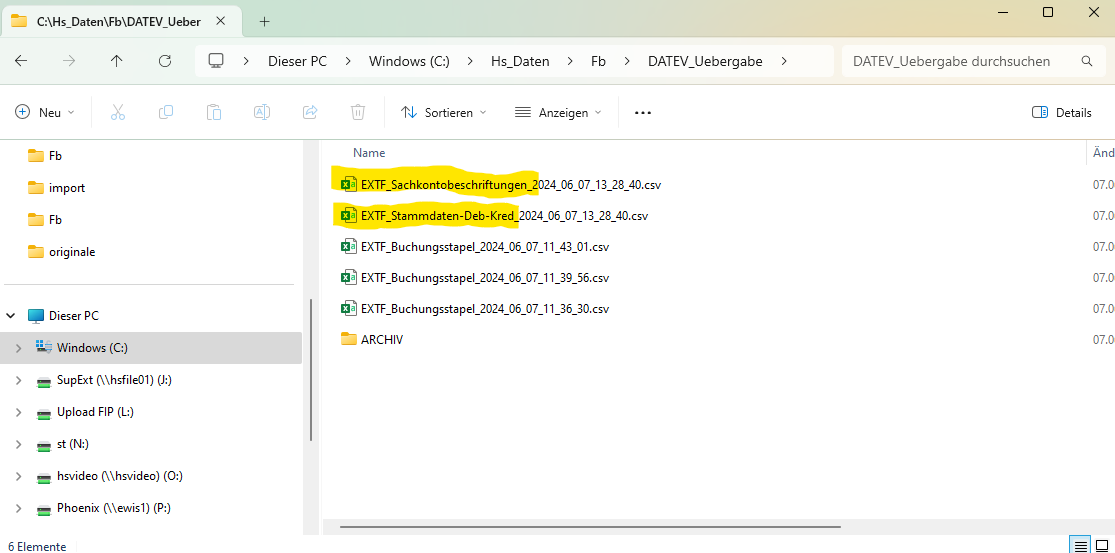1115x553 pixels.
Task: Open a new tab with plus button
Action: pyautogui.click(x=265, y=21)
